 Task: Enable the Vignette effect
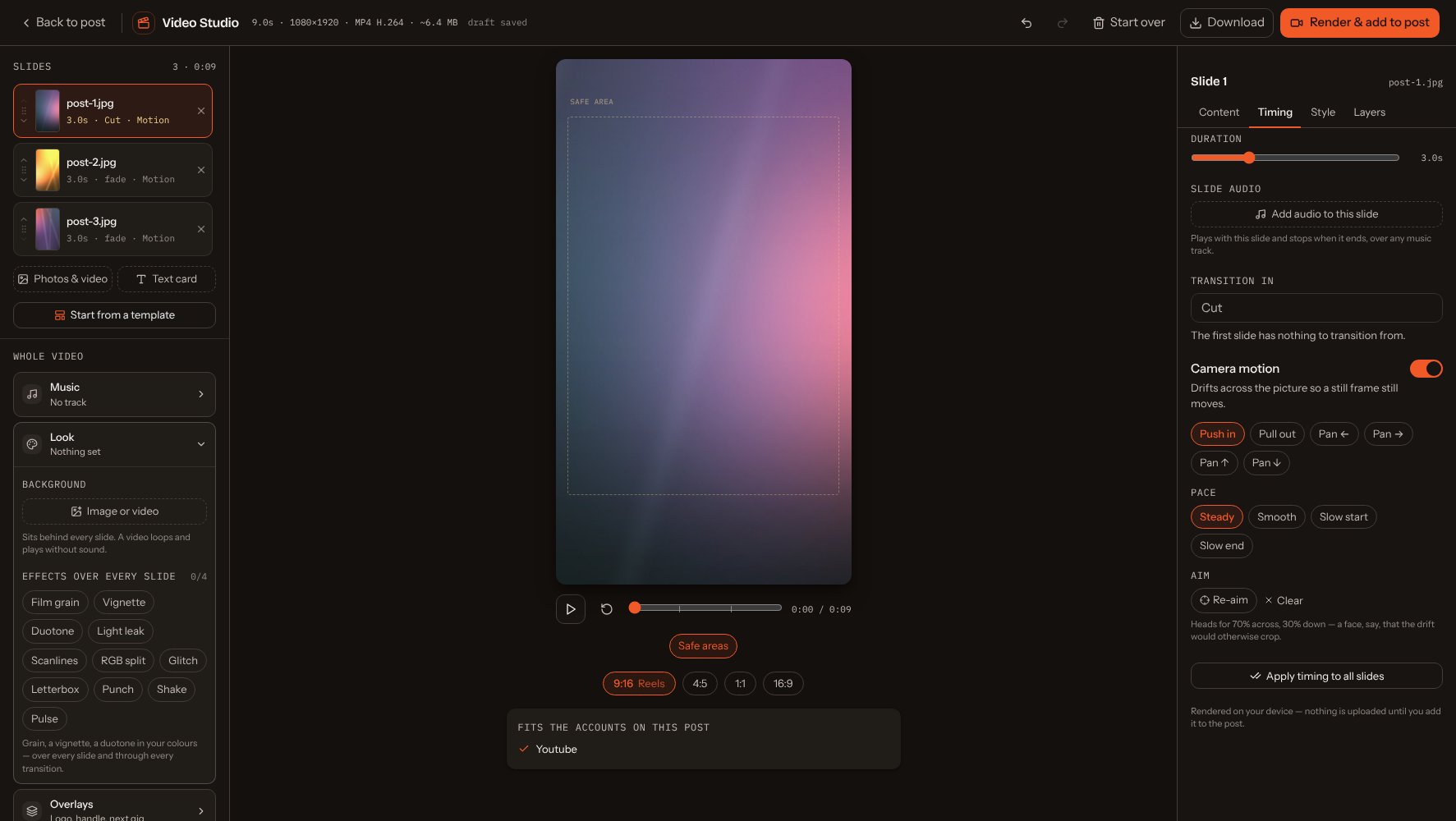coord(124,603)
